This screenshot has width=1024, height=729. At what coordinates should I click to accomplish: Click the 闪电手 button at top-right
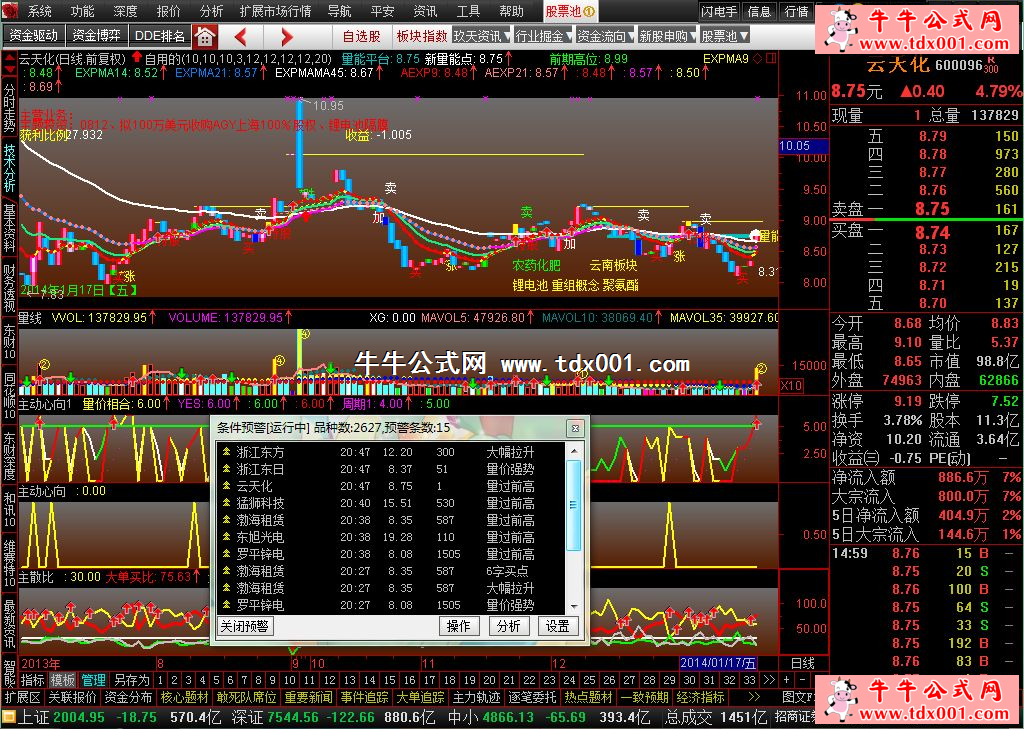coord(719,12)
